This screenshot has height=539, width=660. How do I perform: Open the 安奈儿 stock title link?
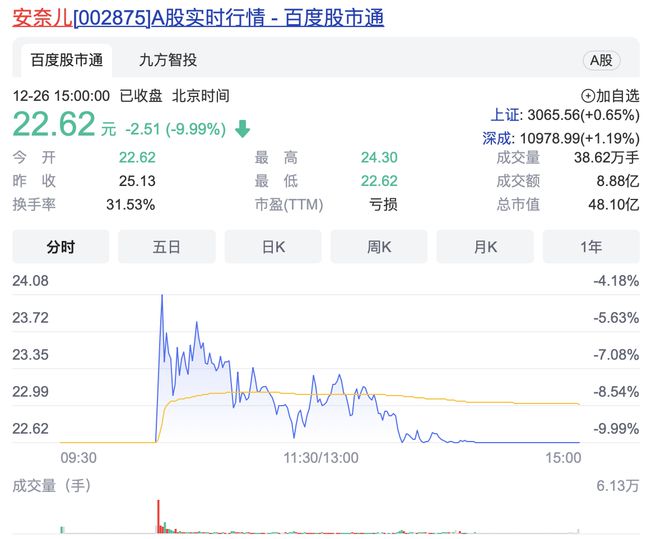click(x=198, y=18)
